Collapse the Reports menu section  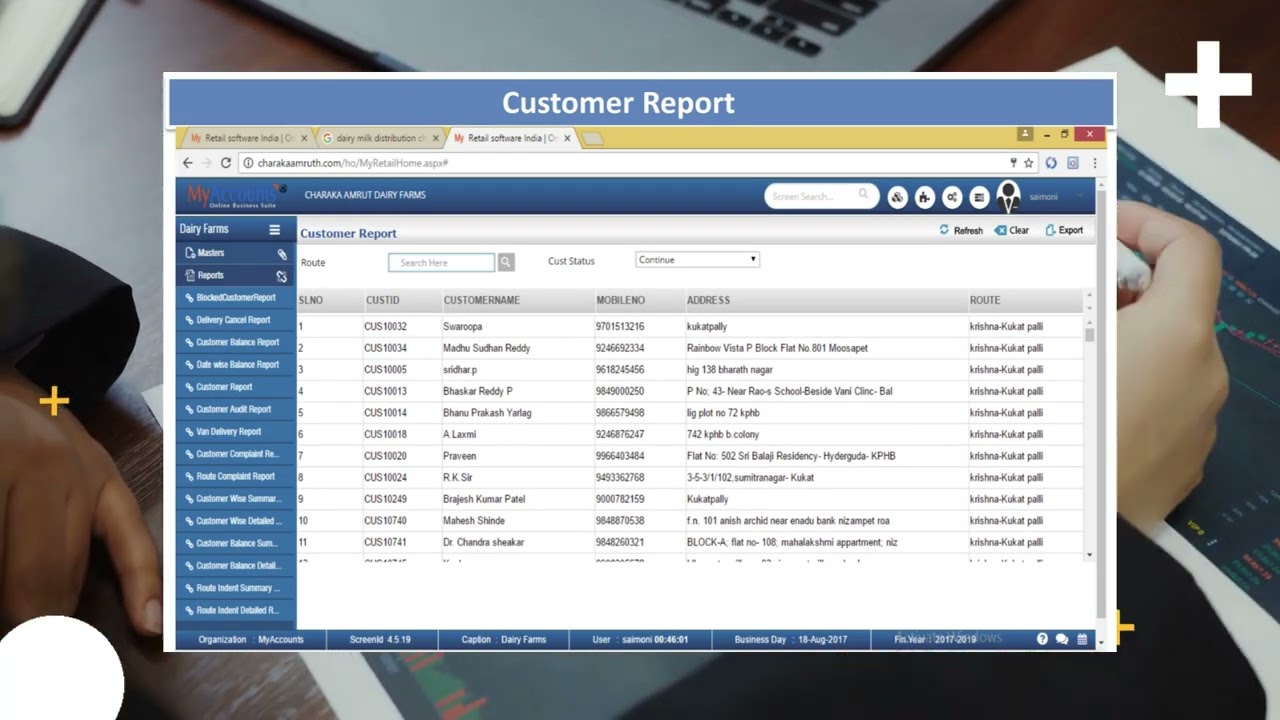tap(236, 275)
